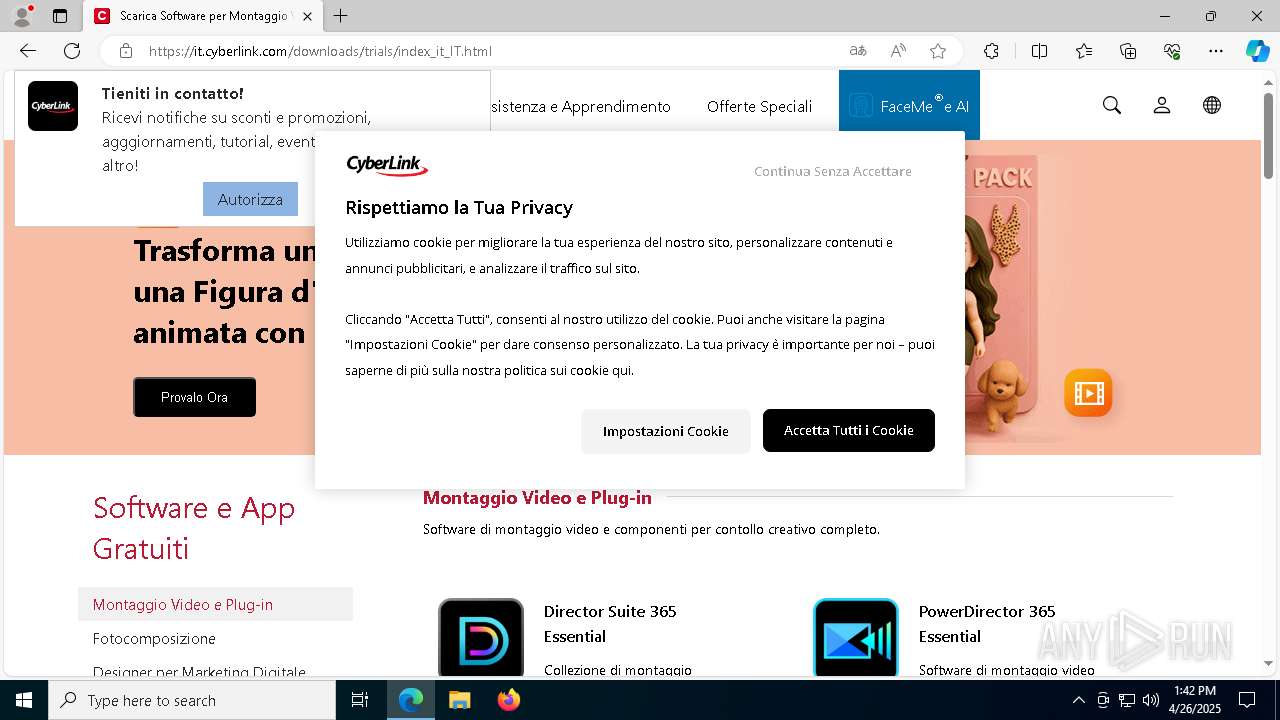Open Edge settings and more menu
1280x720 pixels.
[1216, 51]
